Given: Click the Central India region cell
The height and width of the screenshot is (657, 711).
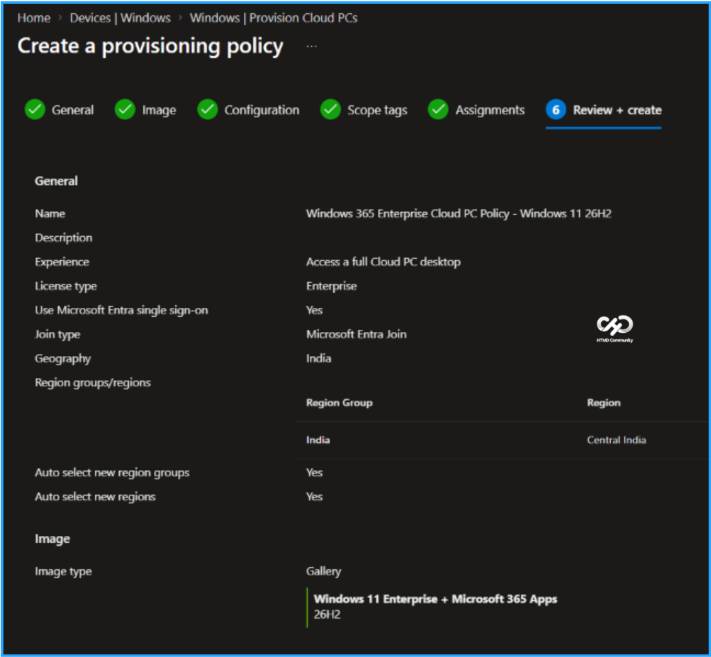Looking at the screenshot, I should [x=616, y=440].
